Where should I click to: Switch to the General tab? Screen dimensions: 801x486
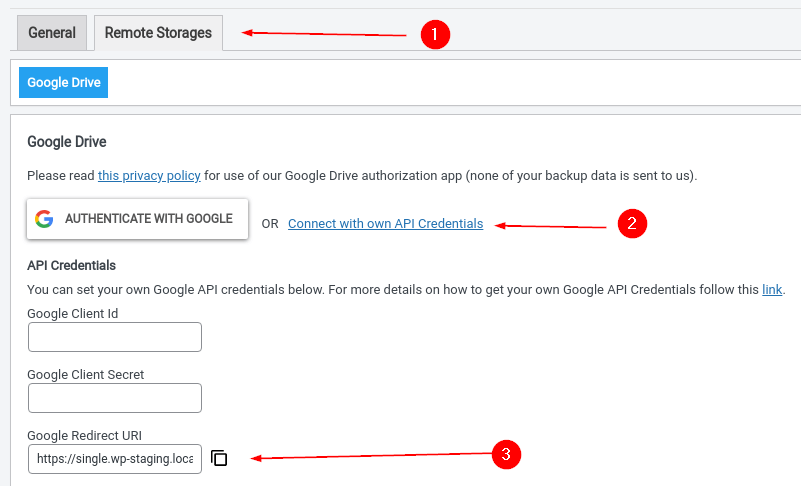point(52,33)
